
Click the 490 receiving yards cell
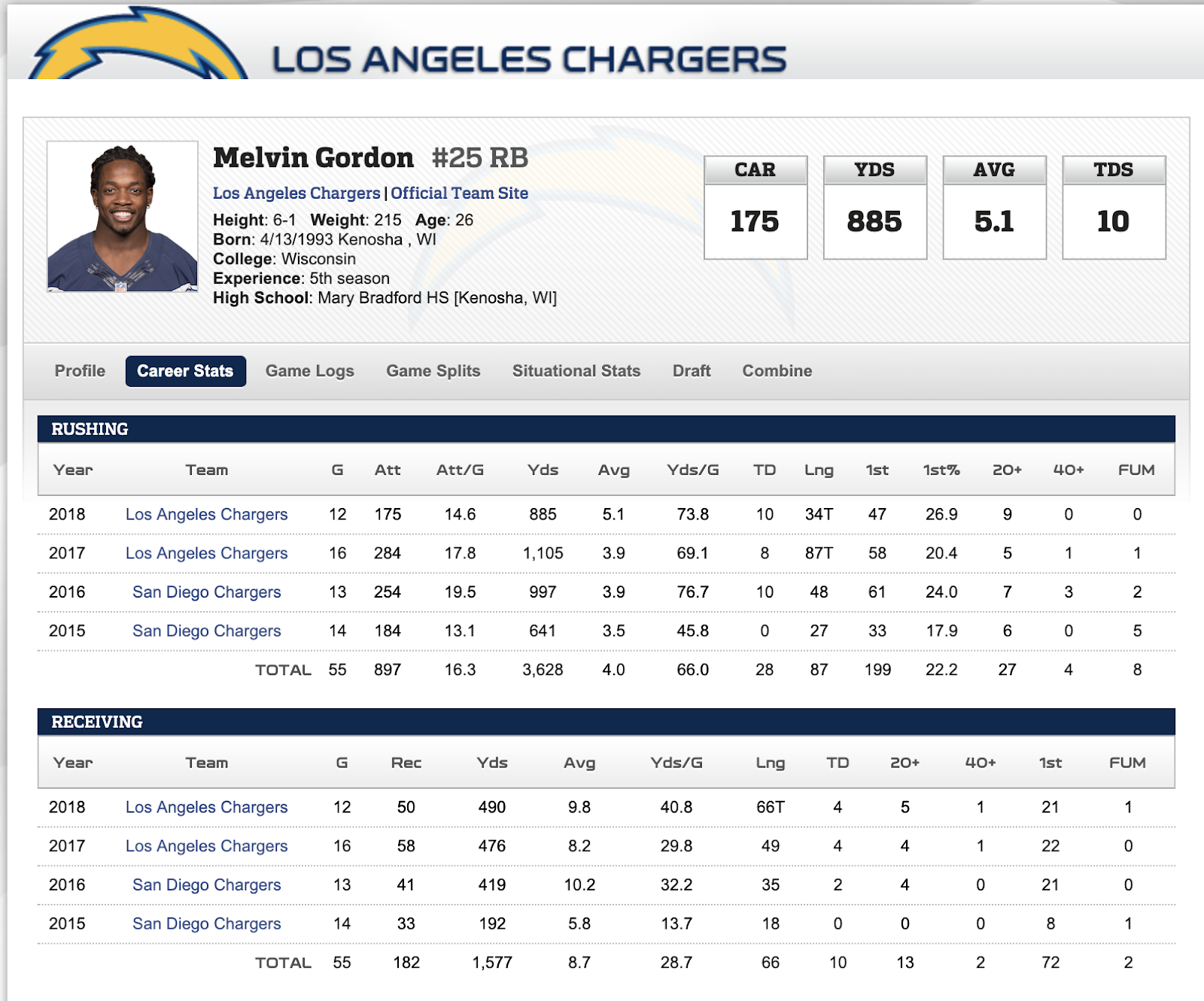492,808
